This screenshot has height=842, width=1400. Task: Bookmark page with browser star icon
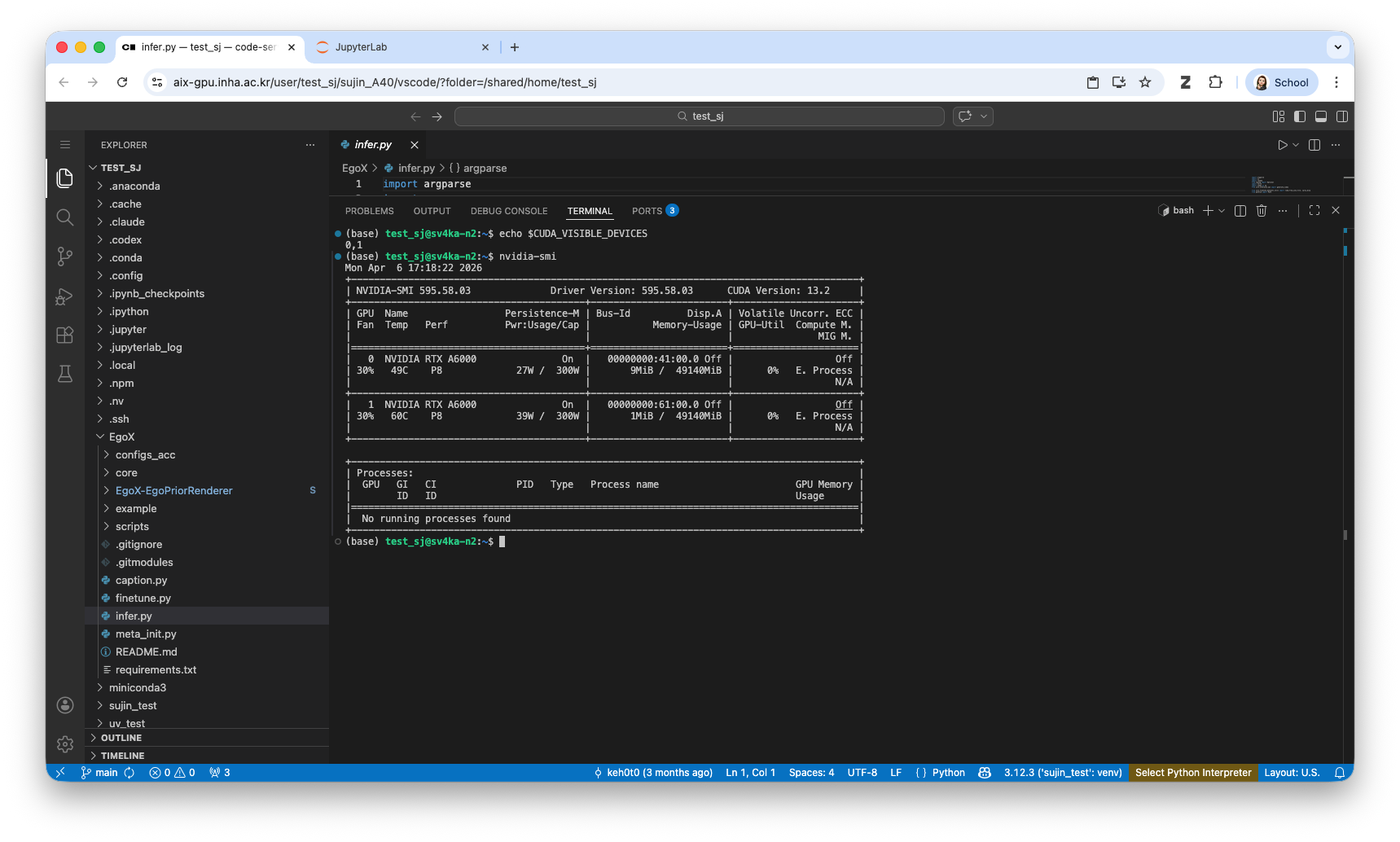pyautogui.click(x=1145, y=82)
